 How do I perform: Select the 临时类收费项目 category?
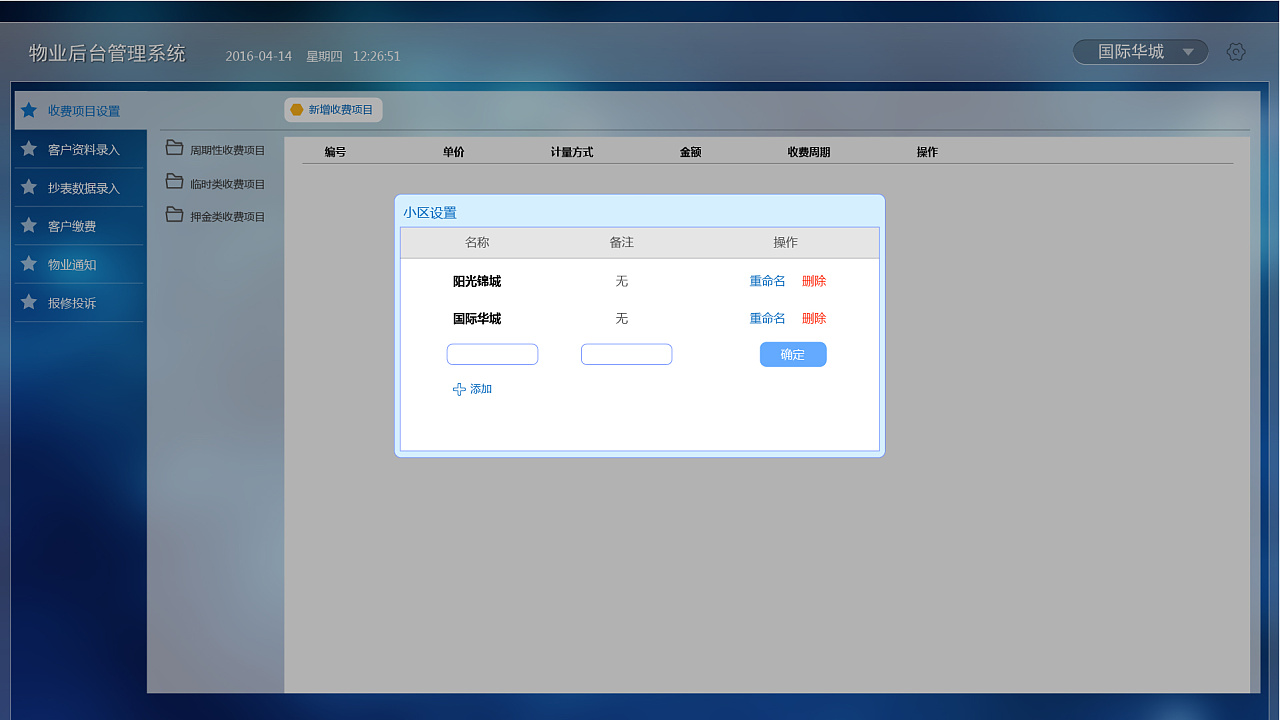pyautogui.click(x=228, y=184)
